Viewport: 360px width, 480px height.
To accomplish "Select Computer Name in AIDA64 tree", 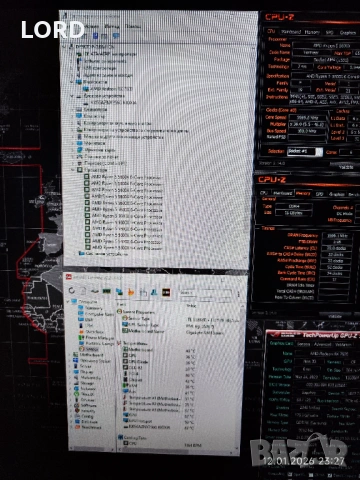I will click(x=96, y=314).
